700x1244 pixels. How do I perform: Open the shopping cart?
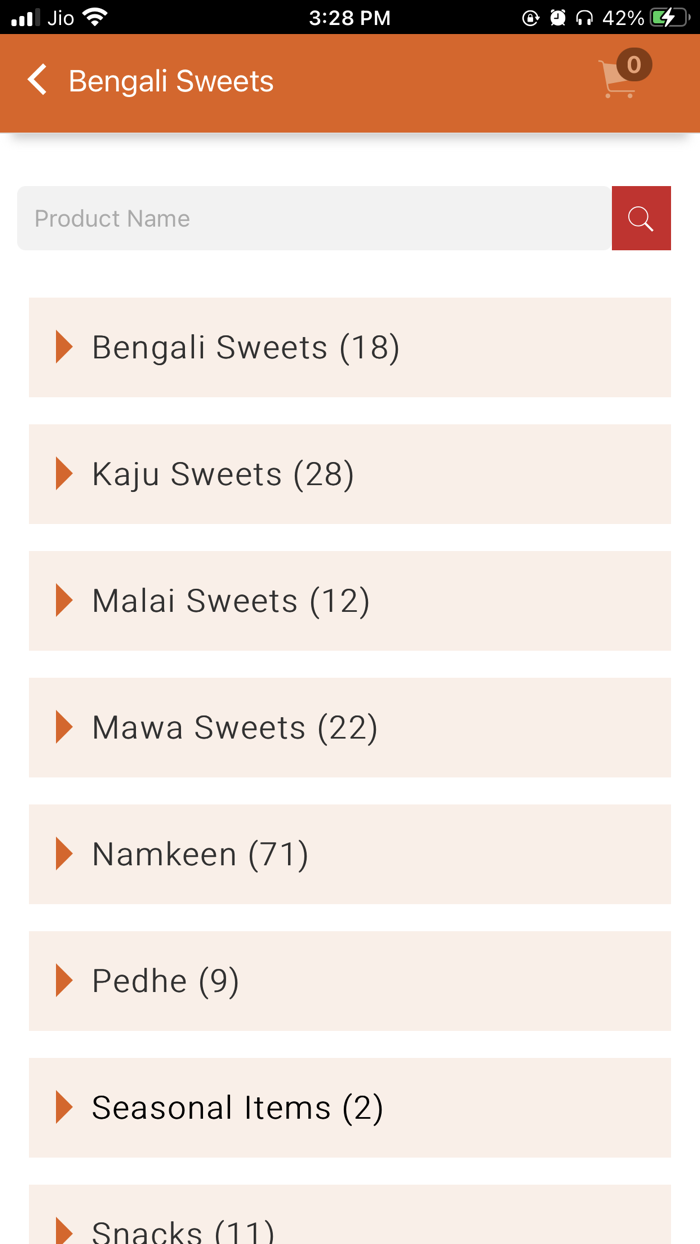(620, 82)
